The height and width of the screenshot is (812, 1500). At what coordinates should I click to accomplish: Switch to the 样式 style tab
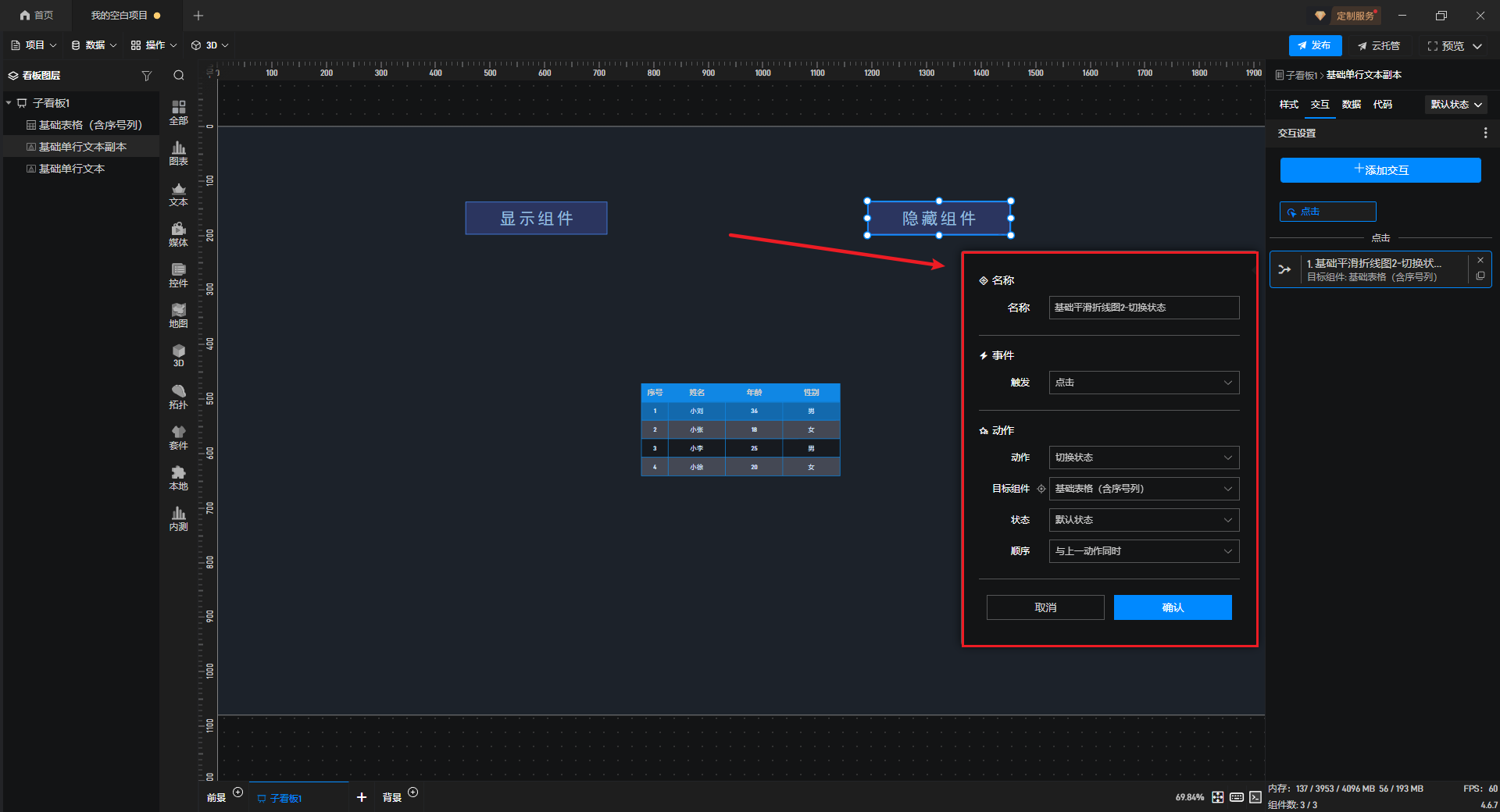coord(1288,105)
